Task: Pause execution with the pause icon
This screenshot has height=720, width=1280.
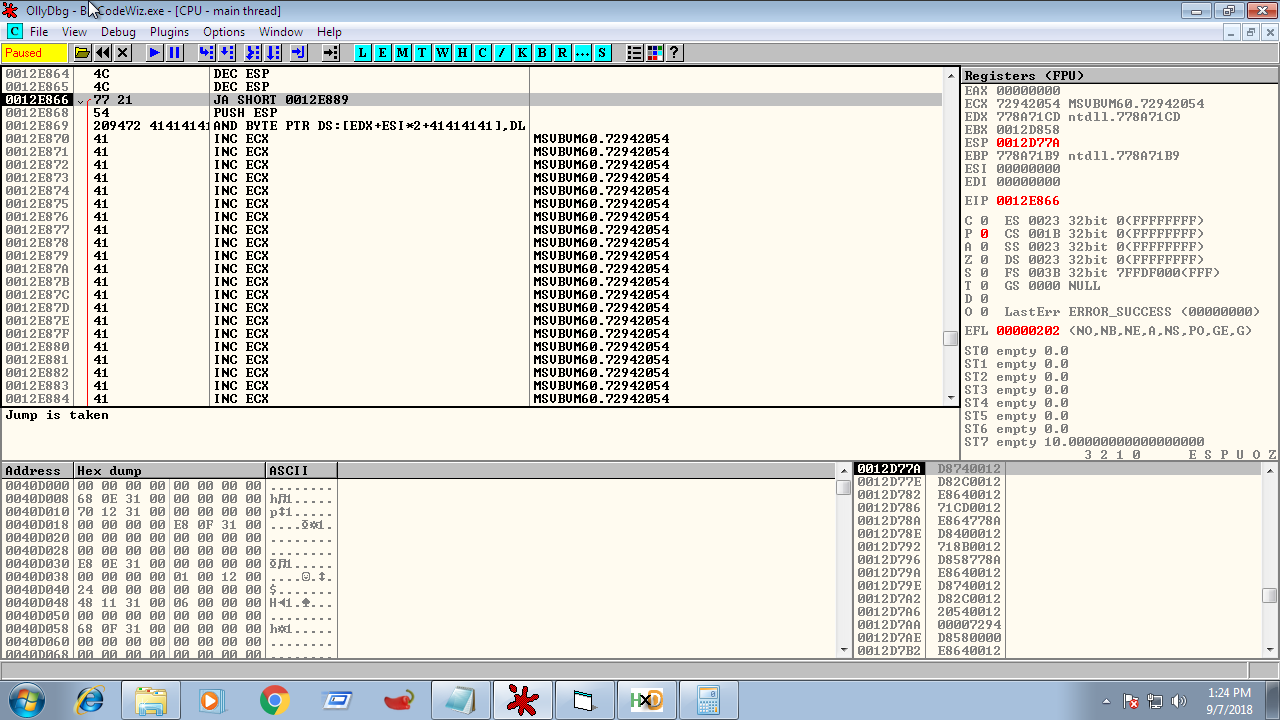Action: [175, 53]
